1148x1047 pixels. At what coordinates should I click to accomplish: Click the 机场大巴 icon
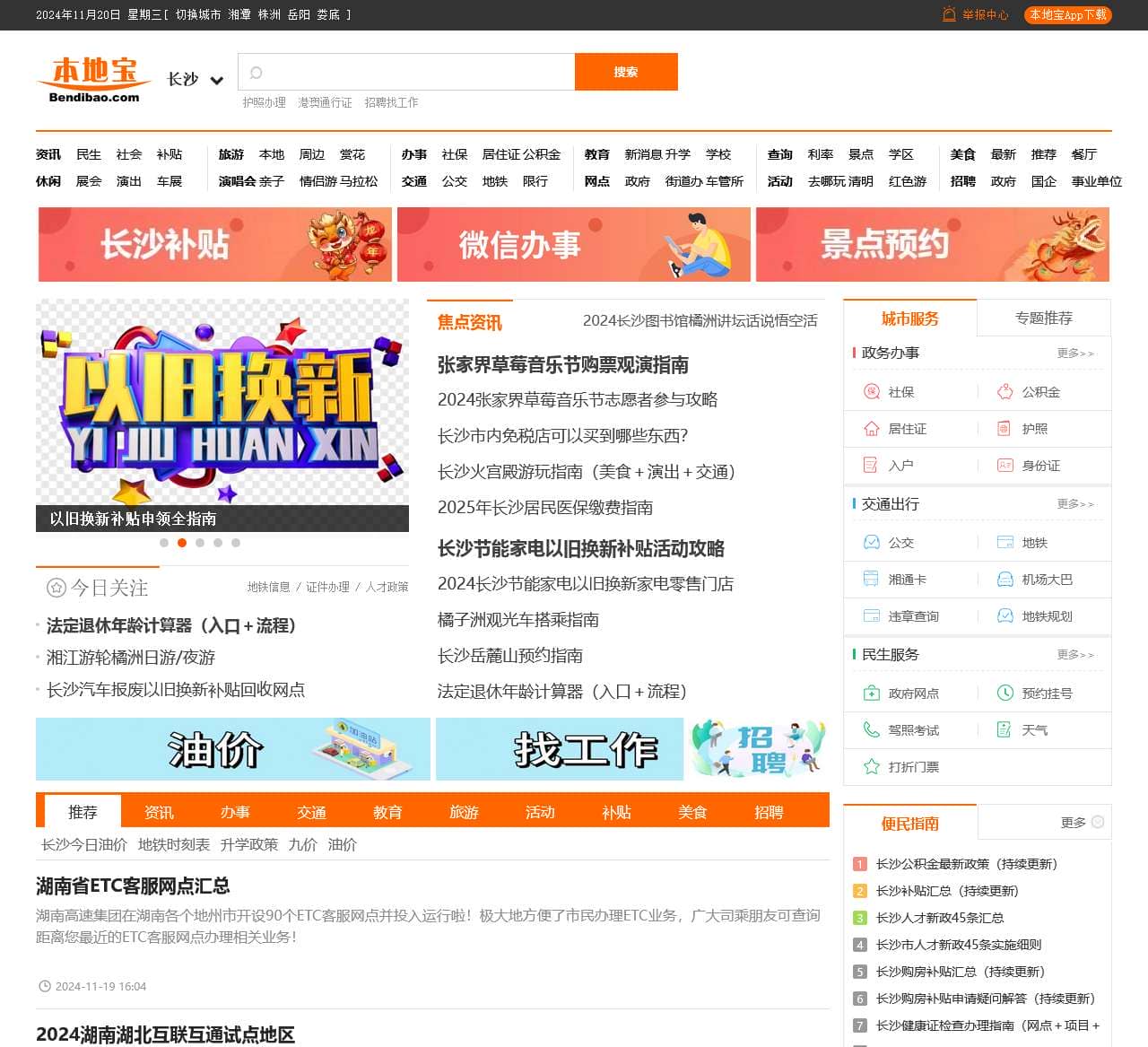(1004, 579)
